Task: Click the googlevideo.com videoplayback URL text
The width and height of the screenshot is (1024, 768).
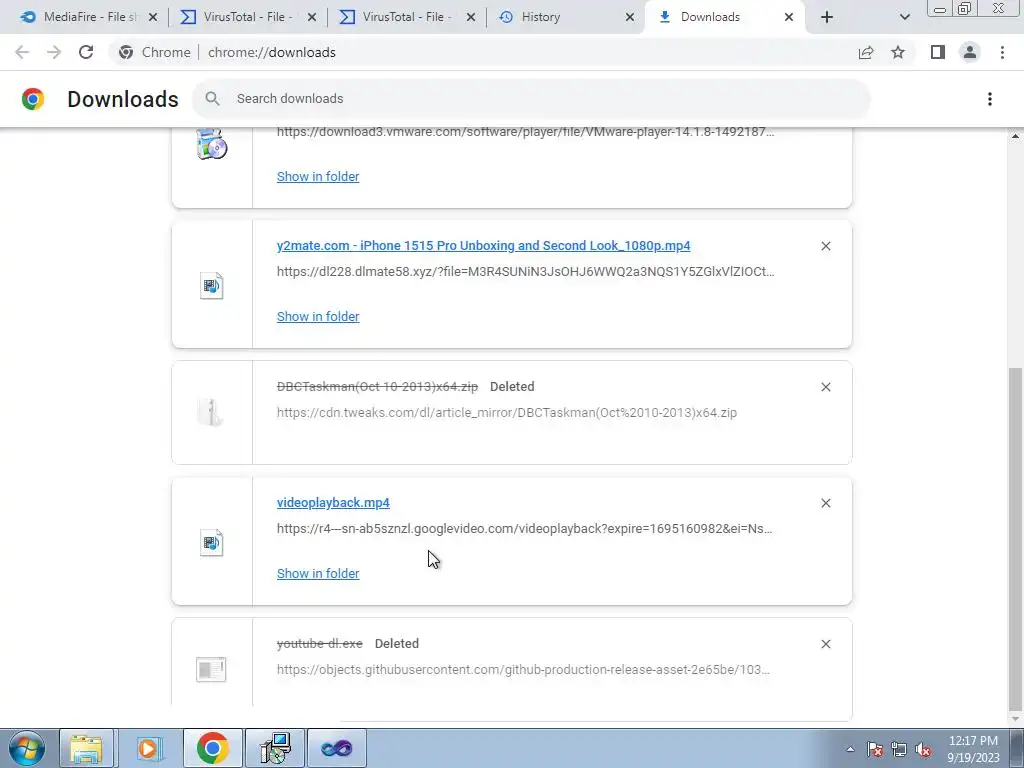Action: pos(524,528)
